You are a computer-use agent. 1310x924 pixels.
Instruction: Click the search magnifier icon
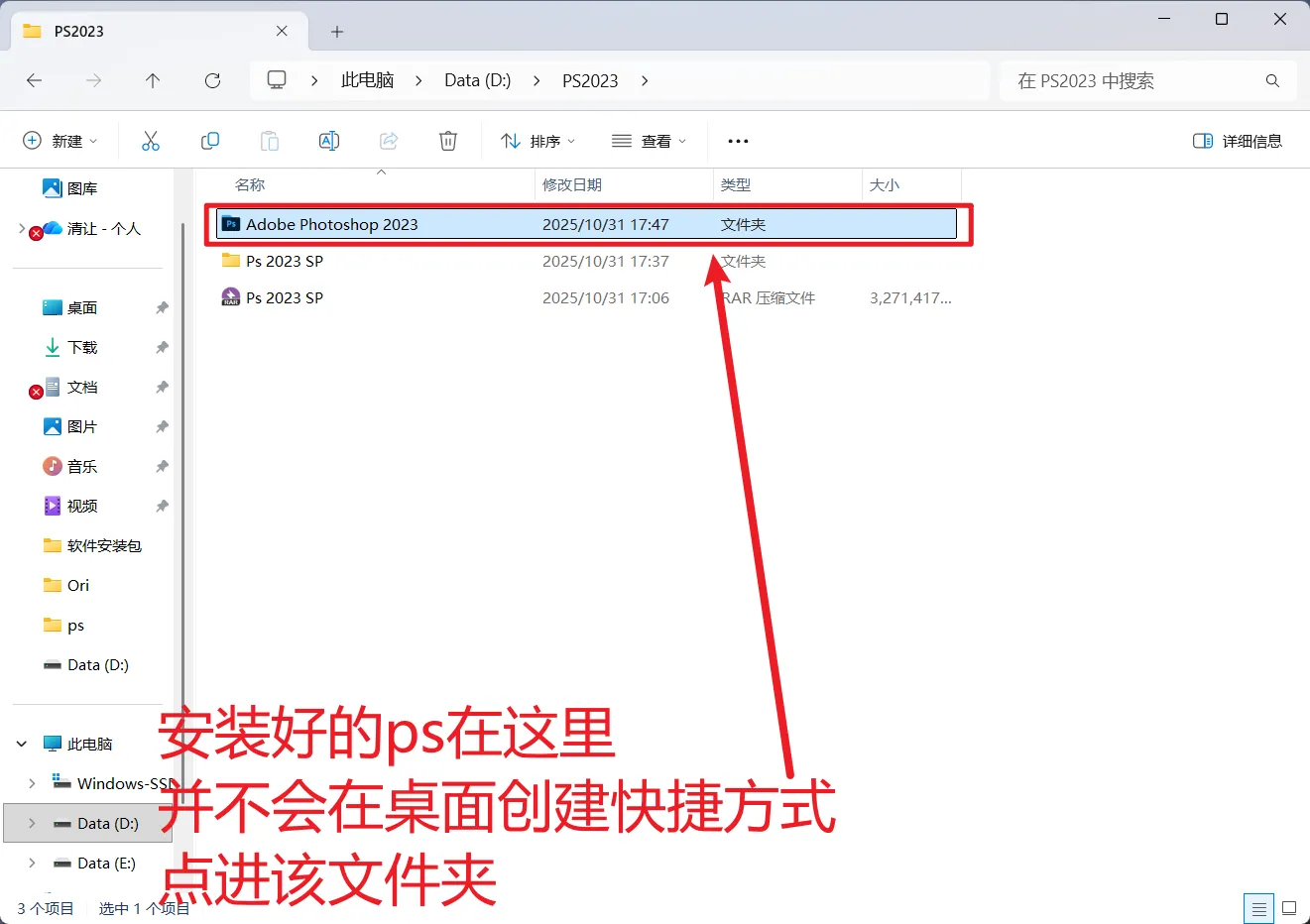(x=1272, y=80)
